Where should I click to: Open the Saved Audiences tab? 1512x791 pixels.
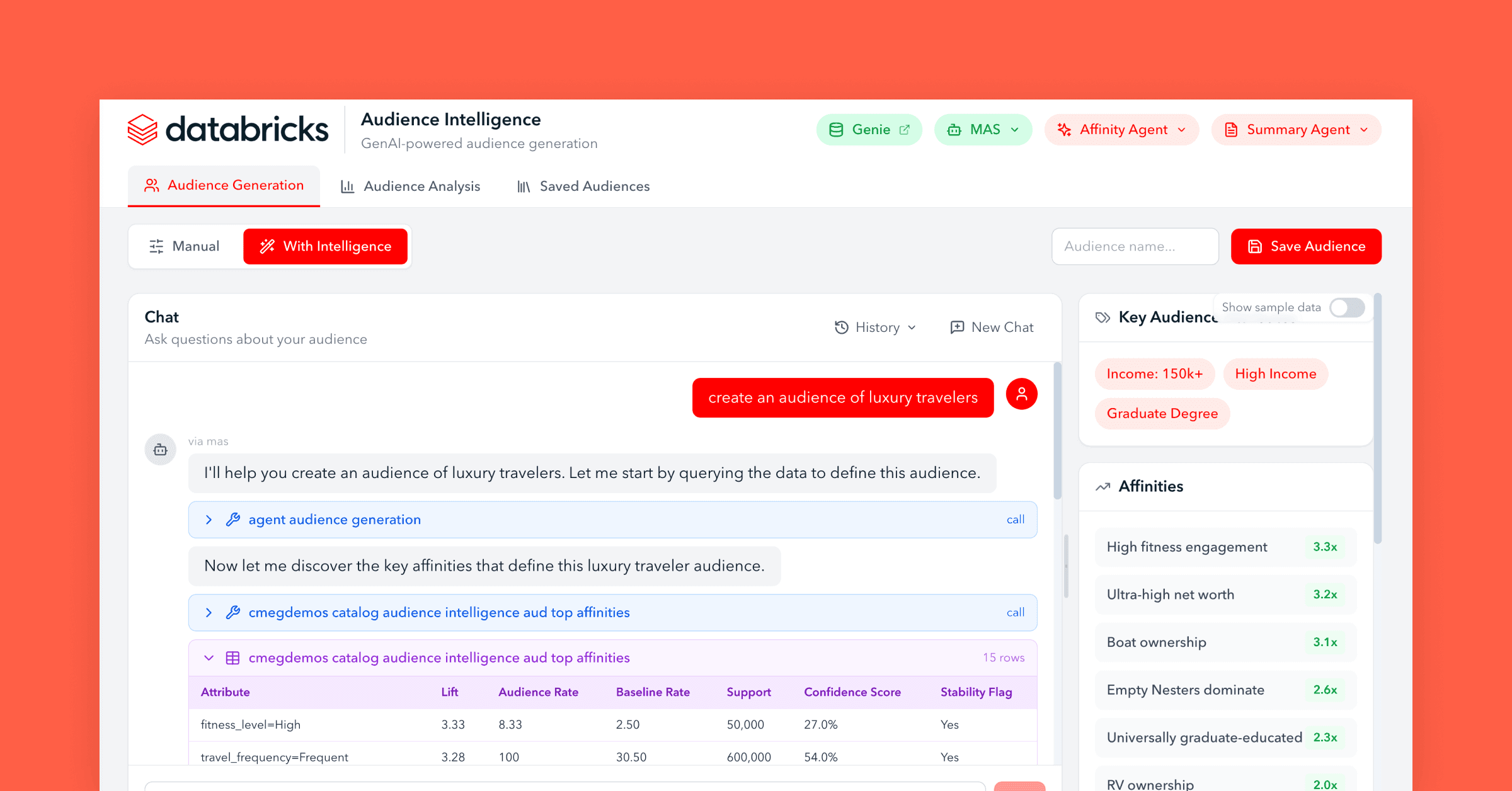[594, 186]
